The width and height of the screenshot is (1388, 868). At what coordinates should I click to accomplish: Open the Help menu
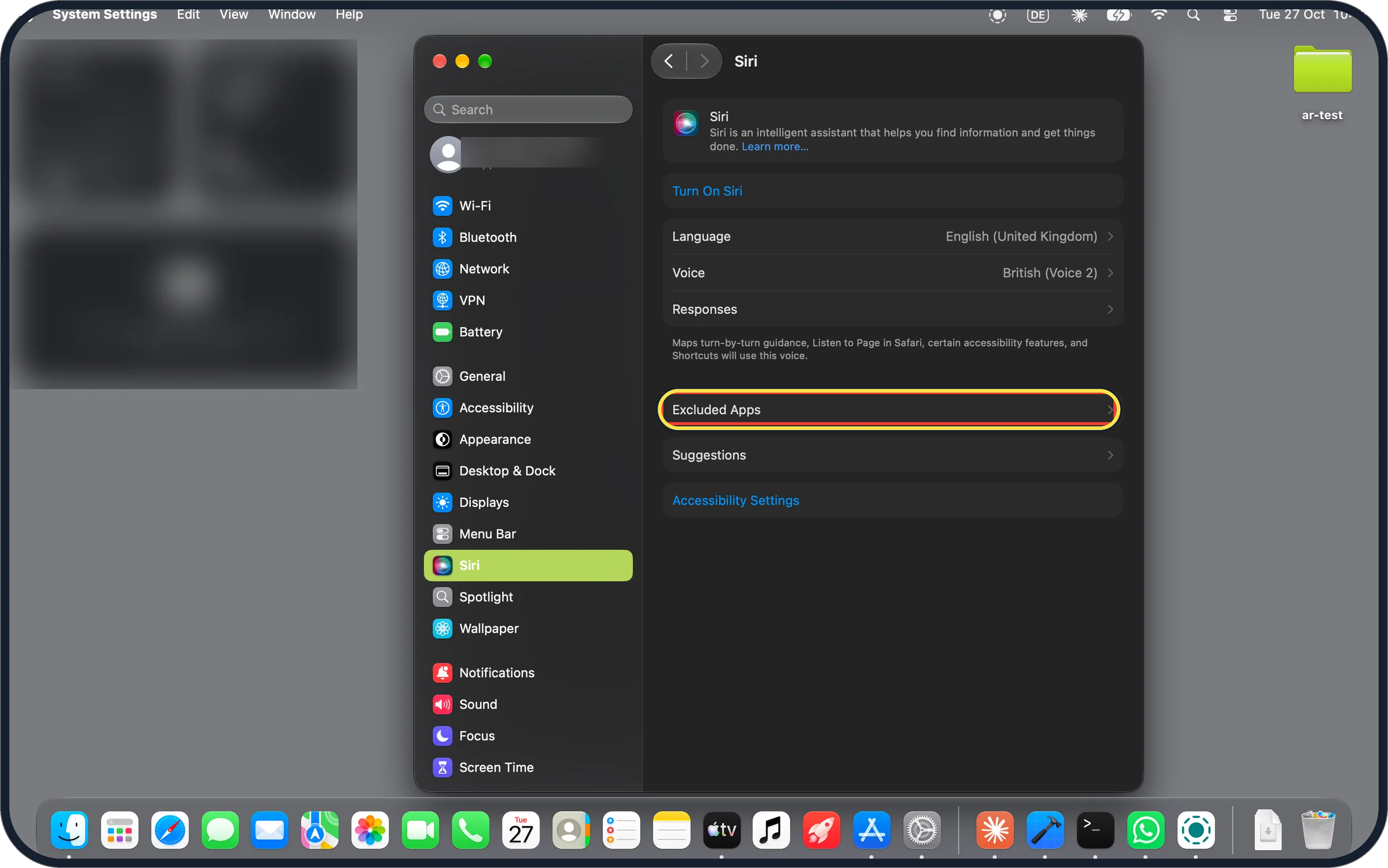coord(349,14)
